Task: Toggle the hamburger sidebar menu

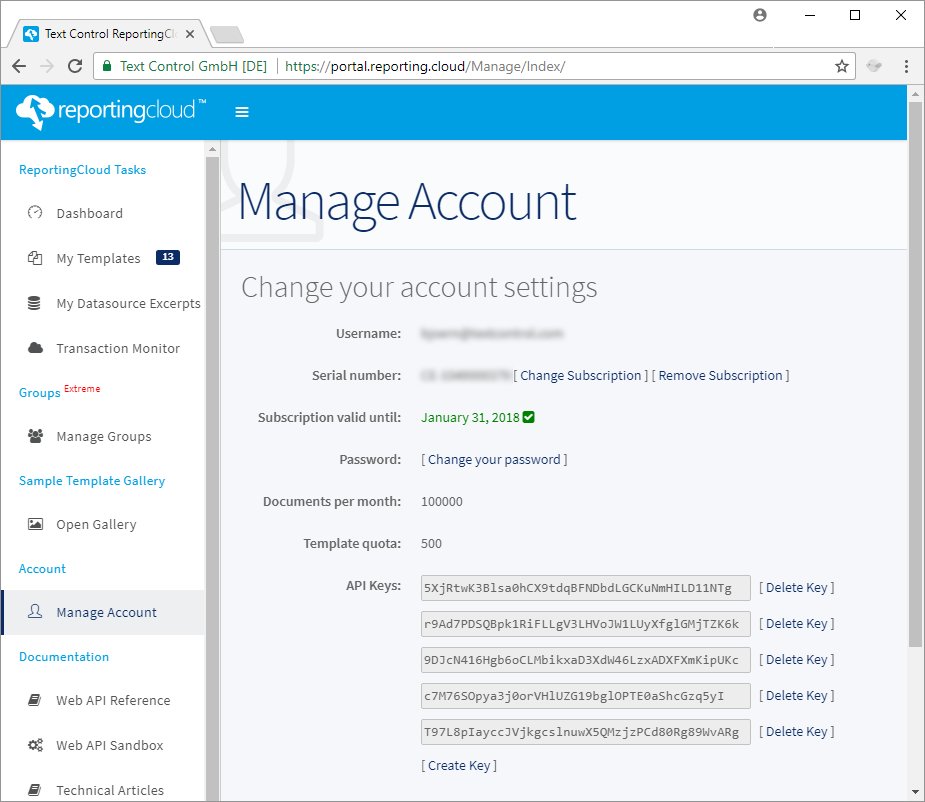Action: [242, 112]
